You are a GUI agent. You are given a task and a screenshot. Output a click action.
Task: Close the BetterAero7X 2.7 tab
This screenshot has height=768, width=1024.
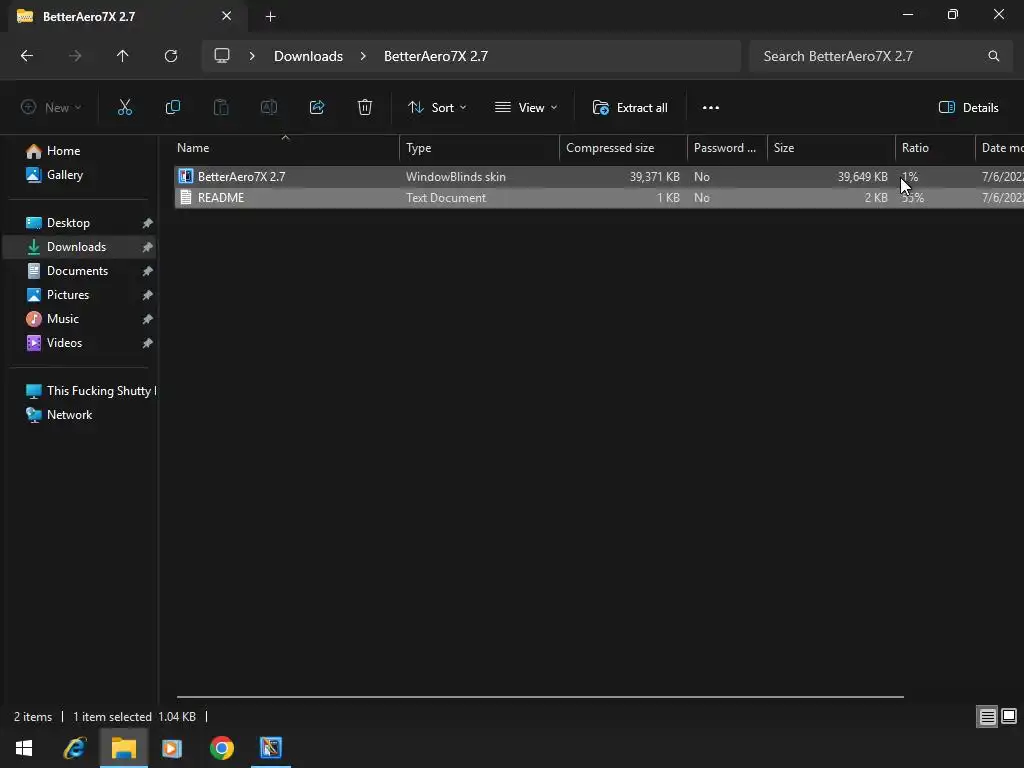tap(227, 16)
